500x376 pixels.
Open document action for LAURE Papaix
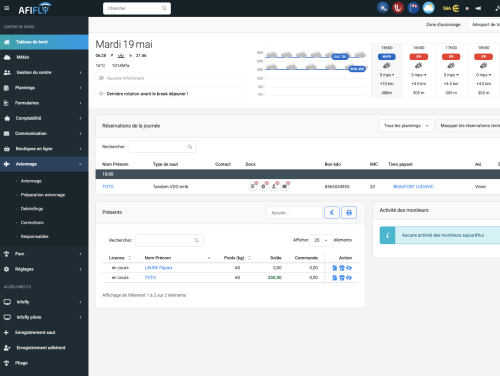coord(335,268)
